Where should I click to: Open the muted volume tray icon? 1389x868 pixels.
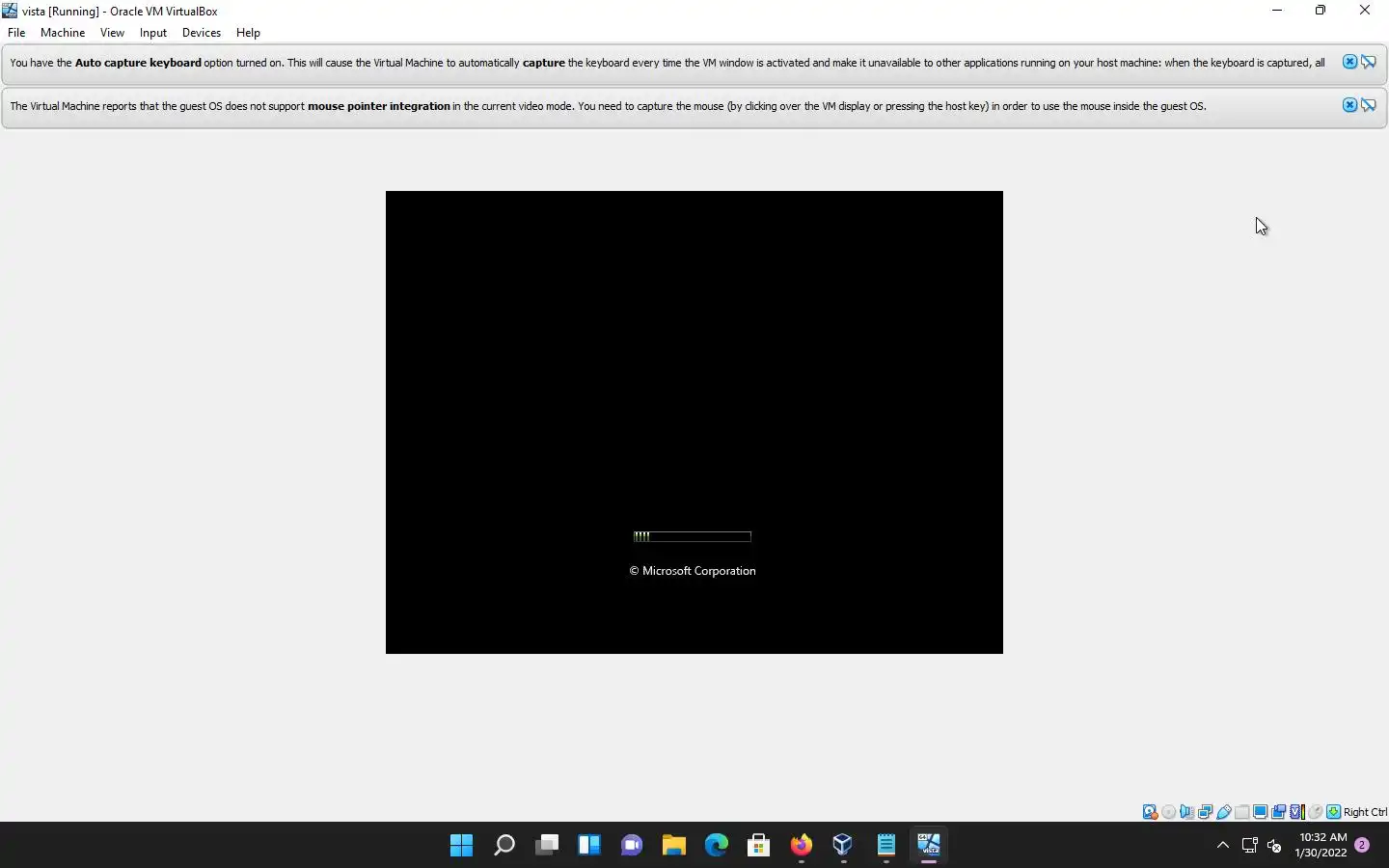click(1274, 846)
